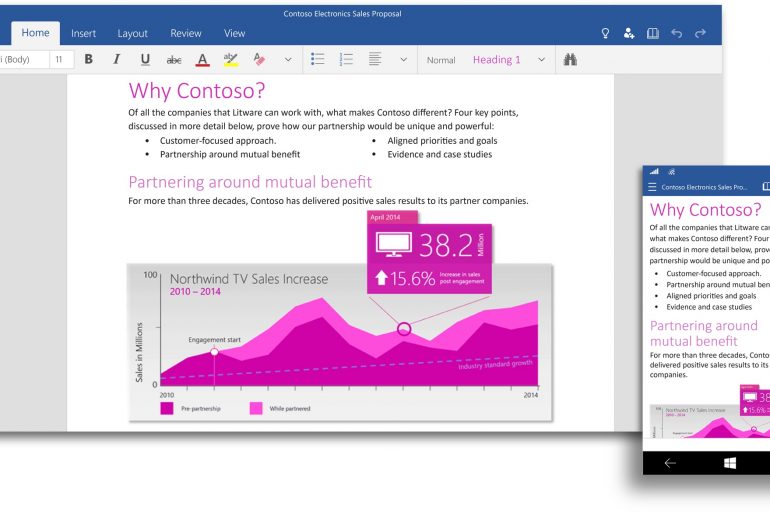Expand more font formatting options
770x513 pixels.
point(289,60)
